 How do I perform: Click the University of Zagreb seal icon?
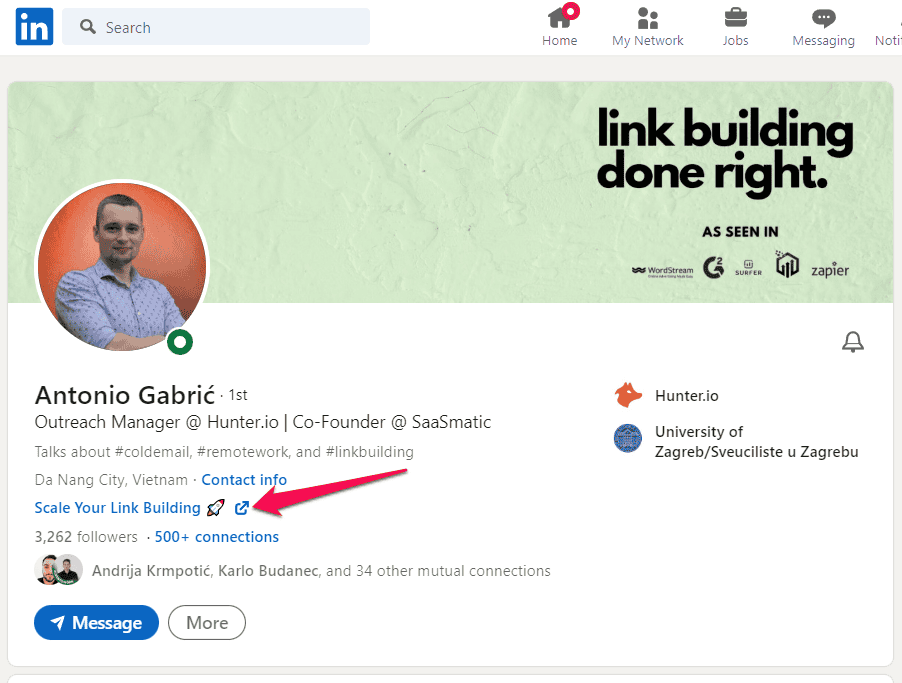tap(628, 438)
